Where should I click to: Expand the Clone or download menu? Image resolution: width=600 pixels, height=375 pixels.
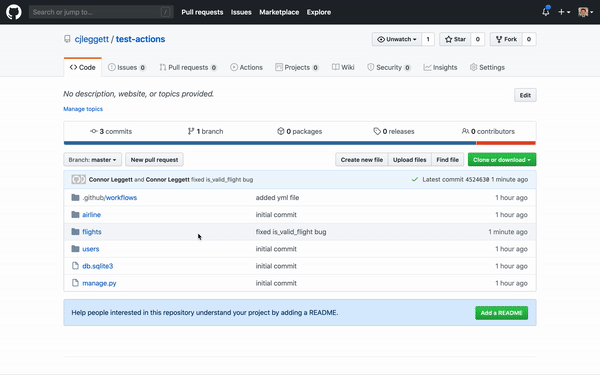coord(502,160)
